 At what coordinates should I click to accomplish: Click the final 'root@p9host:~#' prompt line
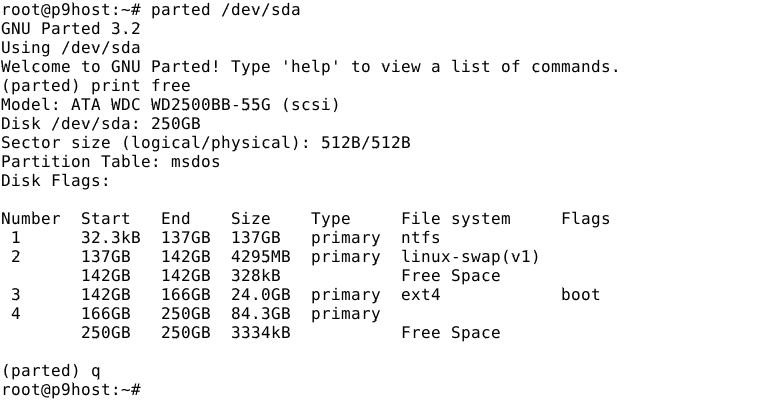70,389
